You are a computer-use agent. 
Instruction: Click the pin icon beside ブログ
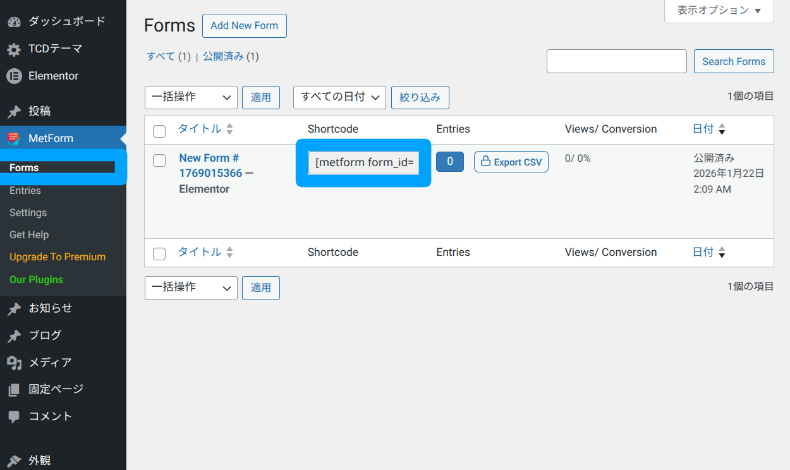click(x=14, y=336)
